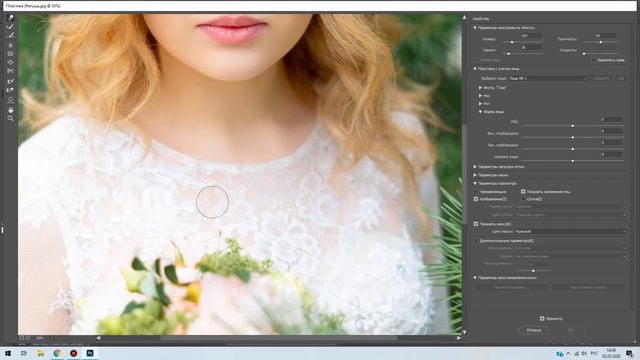Expand the Нос section
This screenshot has width=640, height=360.
point(480,96)
